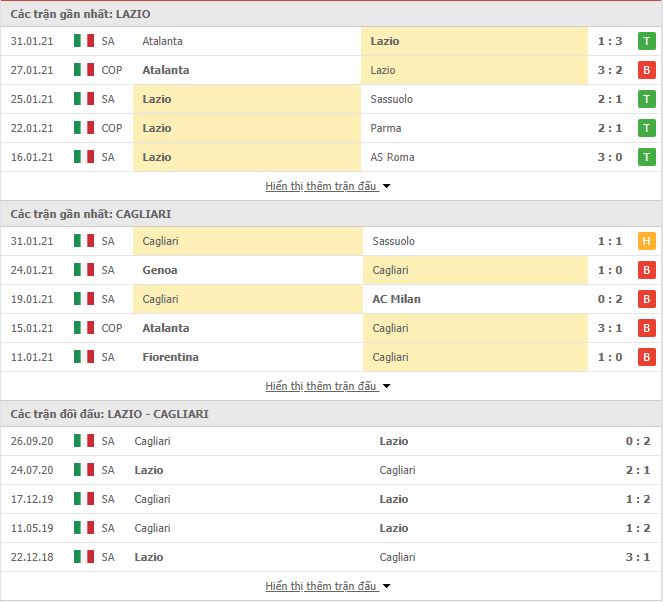Screen dimensions: 663x602
Task: Click the COP label on the Lazio–Parma row
Action: click(112, 128)
